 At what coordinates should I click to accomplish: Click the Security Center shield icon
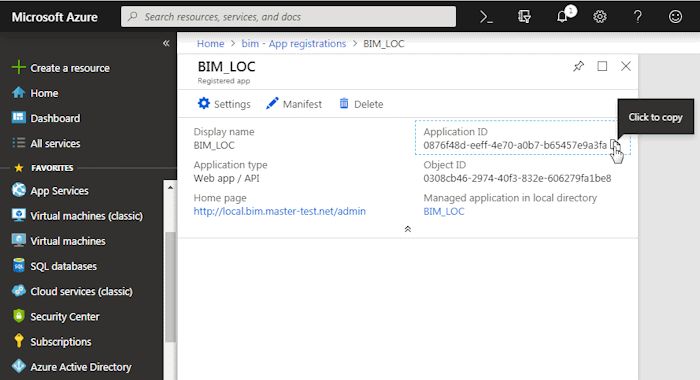tap(19, 316)
